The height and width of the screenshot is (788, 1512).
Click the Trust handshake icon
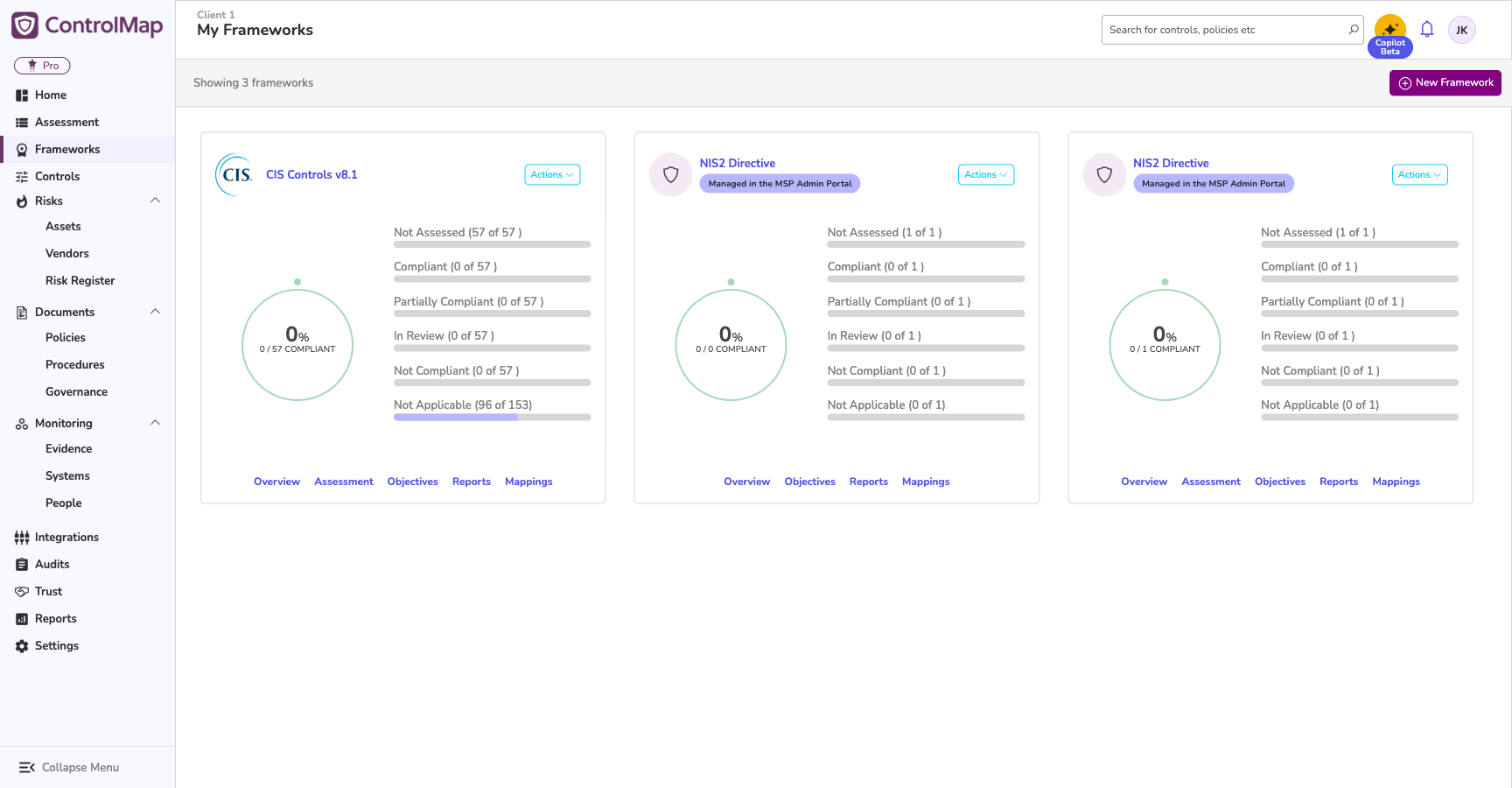coord(22,592)
